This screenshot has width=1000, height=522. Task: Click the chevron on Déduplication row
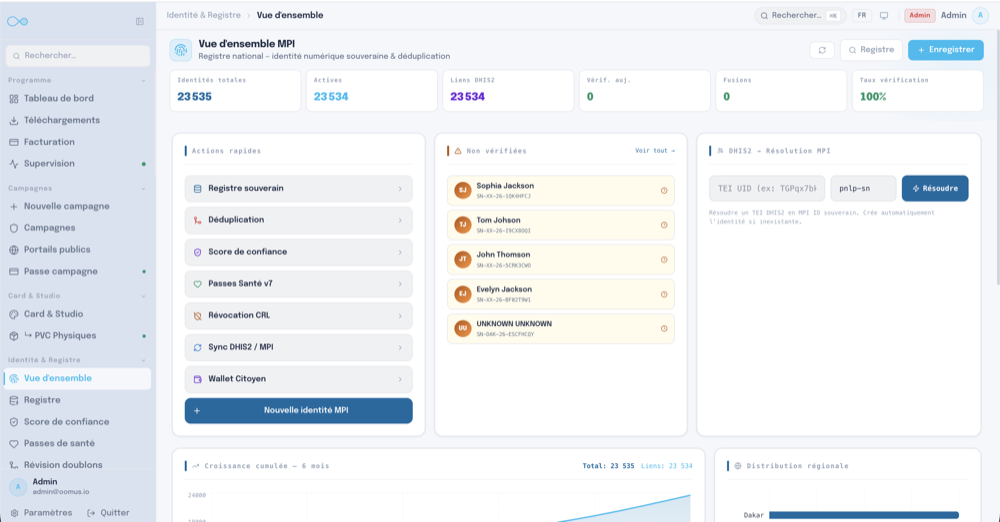pos(400,220)
